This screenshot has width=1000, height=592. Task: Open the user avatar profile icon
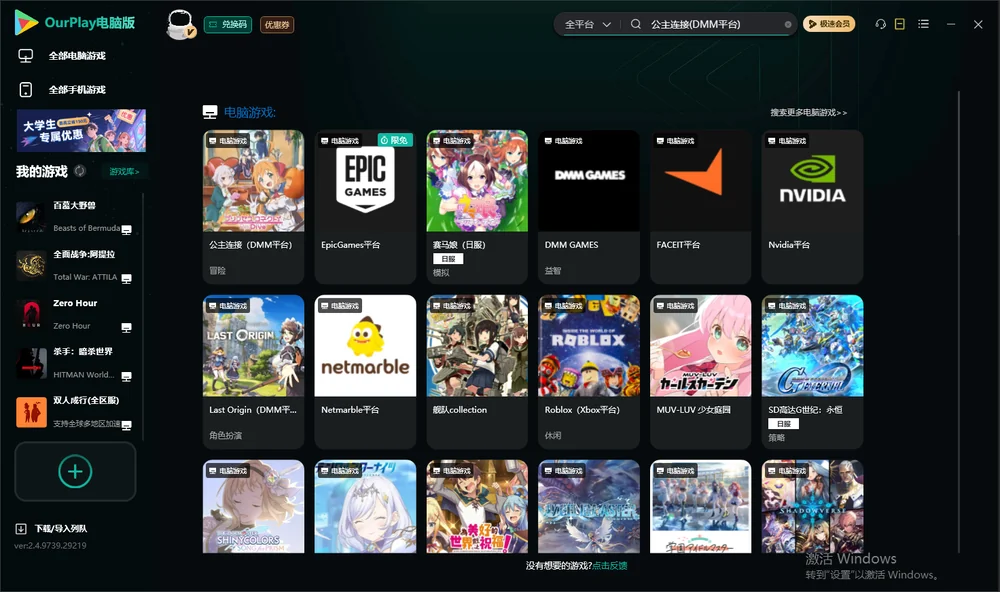(x=181, y=24)
